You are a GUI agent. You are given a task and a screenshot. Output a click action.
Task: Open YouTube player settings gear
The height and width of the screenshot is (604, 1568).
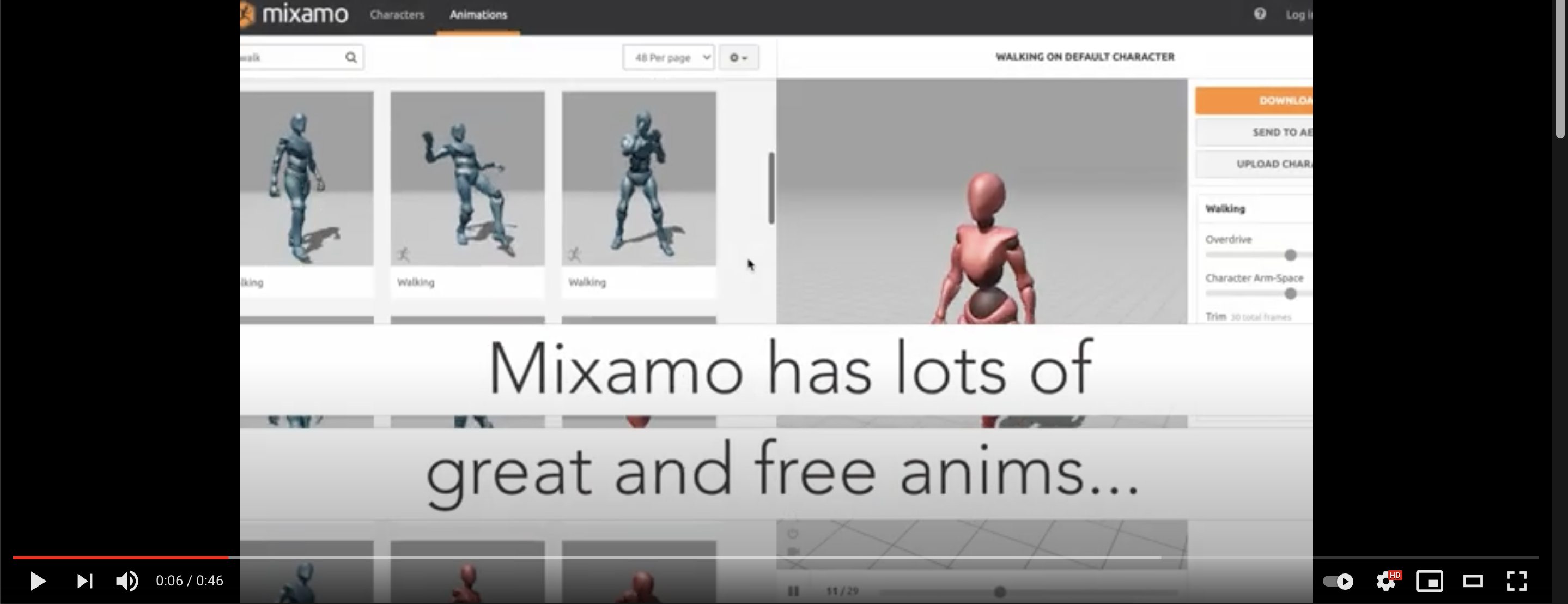pos(1387,581)
